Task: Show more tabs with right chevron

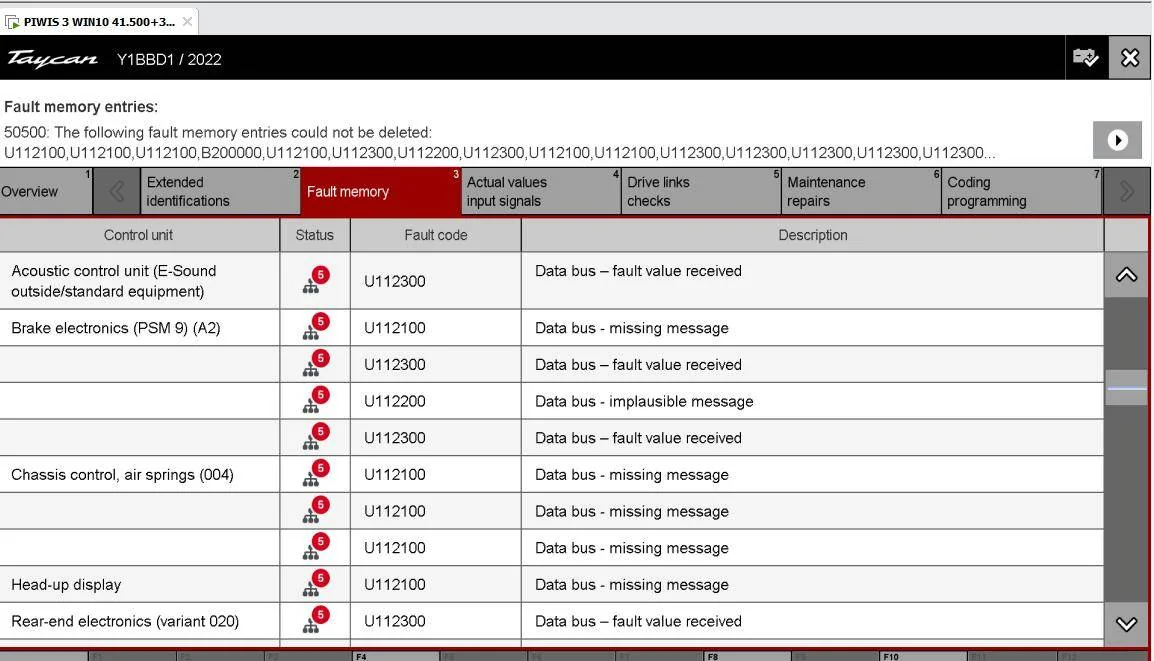Action: [x=1127, y=191]
